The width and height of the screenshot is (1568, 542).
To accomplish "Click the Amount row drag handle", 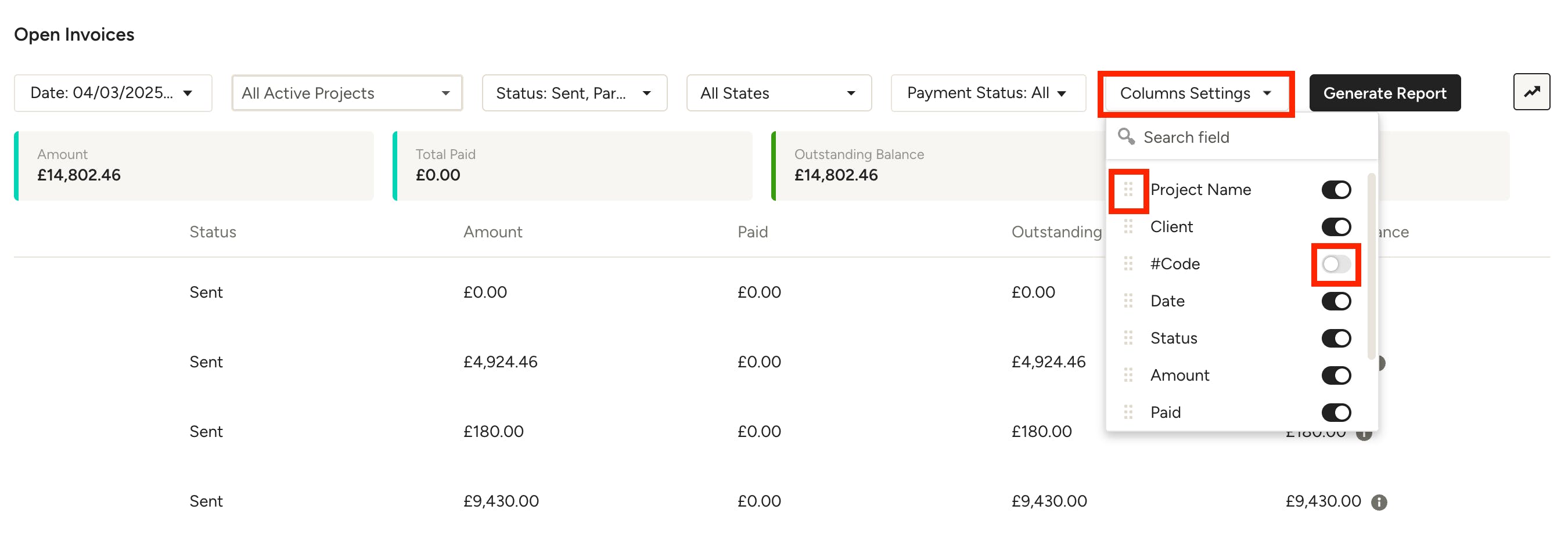I will tap(1128, 375).
